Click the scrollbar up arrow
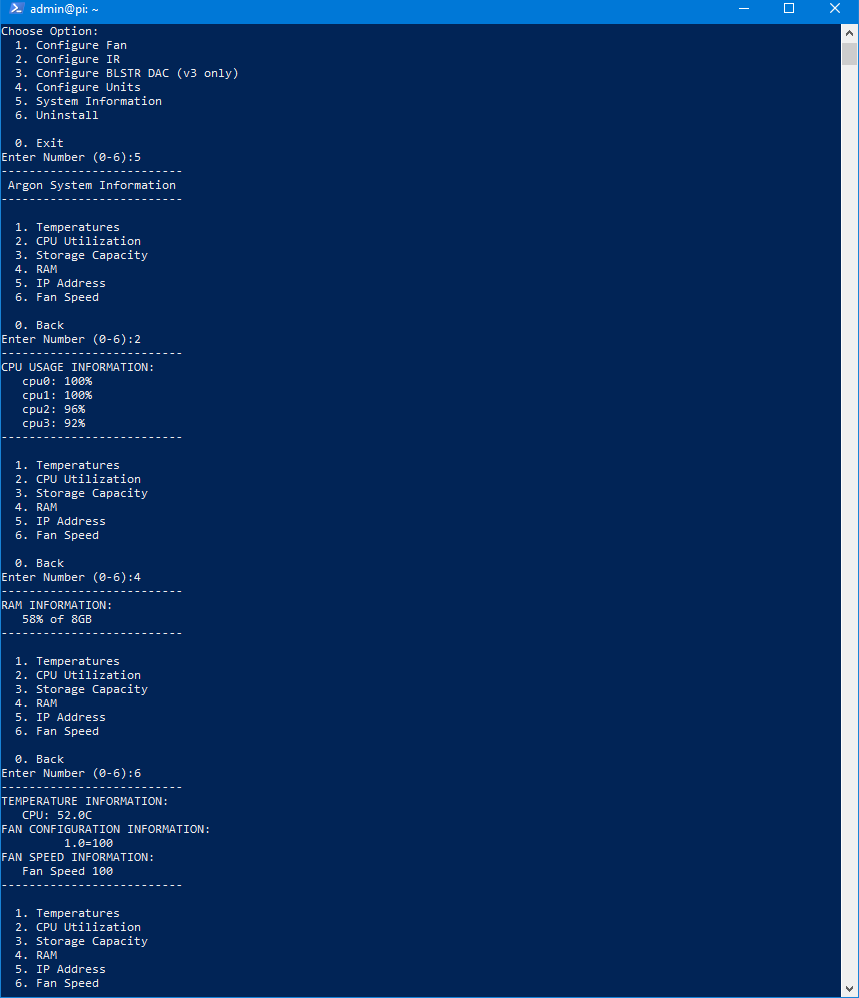This screenshot has width=859, height=998. (849, 32)
